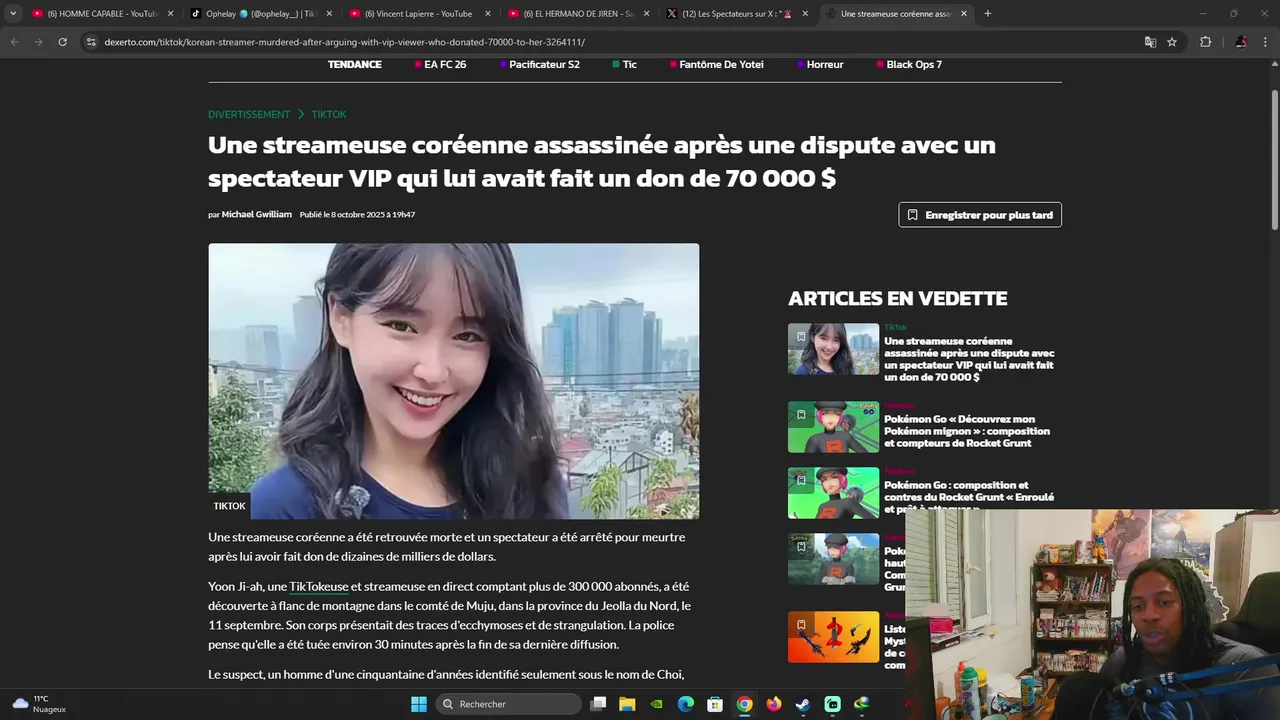Open the EA FC 26 trending link

(x=441, y=64)
